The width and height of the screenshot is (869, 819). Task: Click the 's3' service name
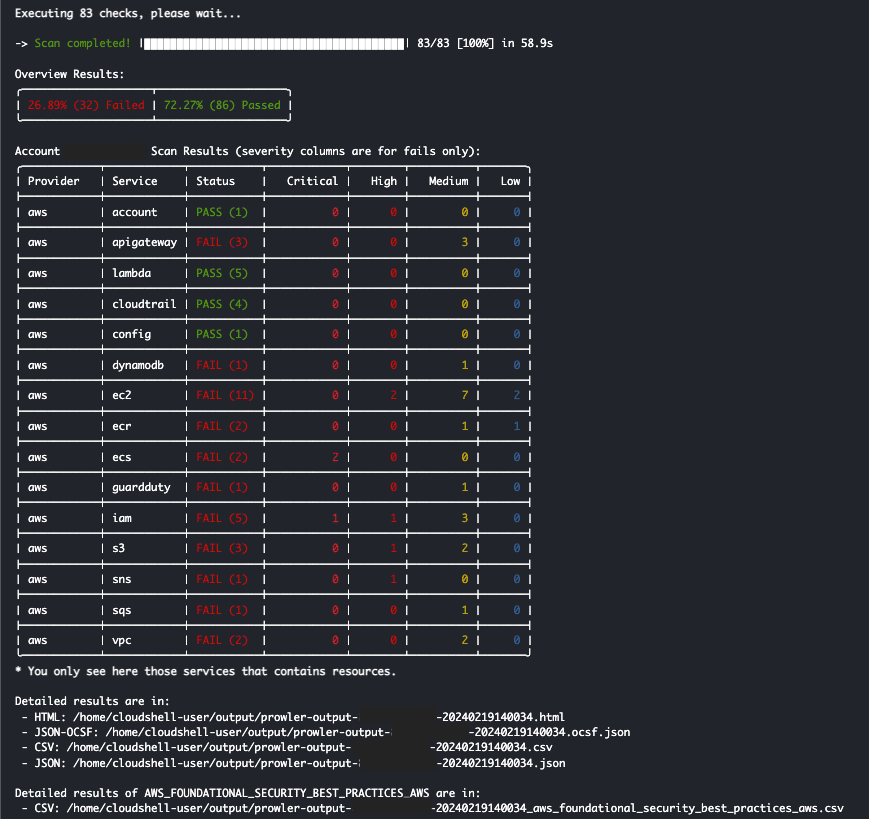[x=119, y=549]
